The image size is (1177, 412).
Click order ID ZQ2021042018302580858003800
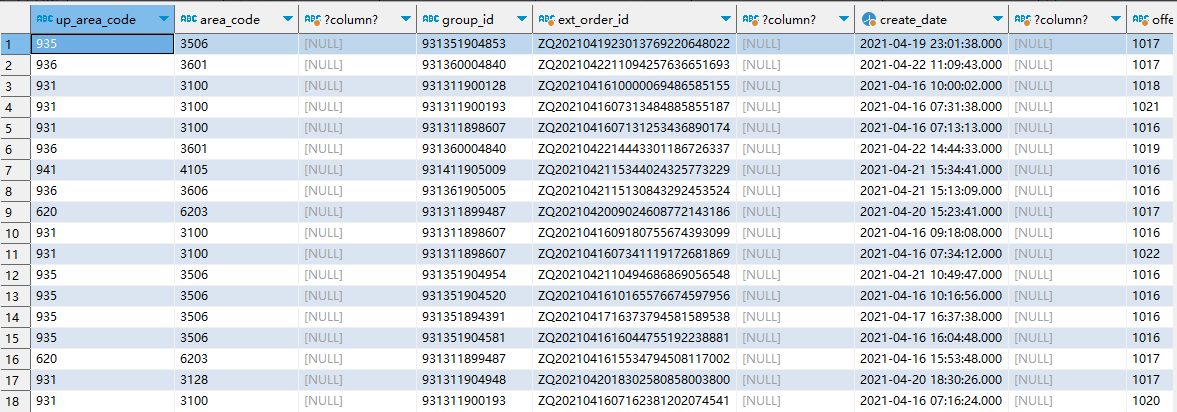[635, 380]
